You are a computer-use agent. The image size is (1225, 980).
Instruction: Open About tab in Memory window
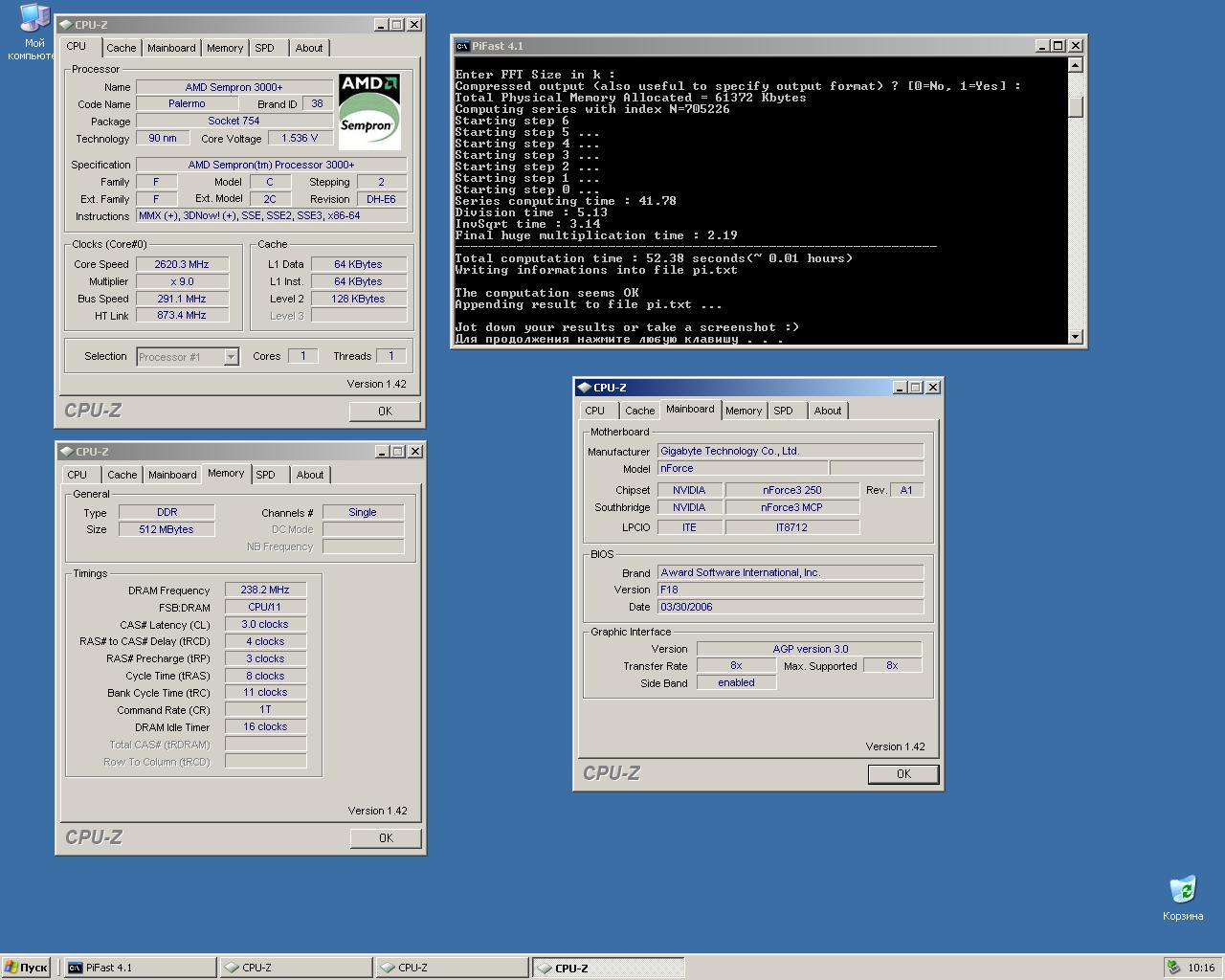[310, 475]
